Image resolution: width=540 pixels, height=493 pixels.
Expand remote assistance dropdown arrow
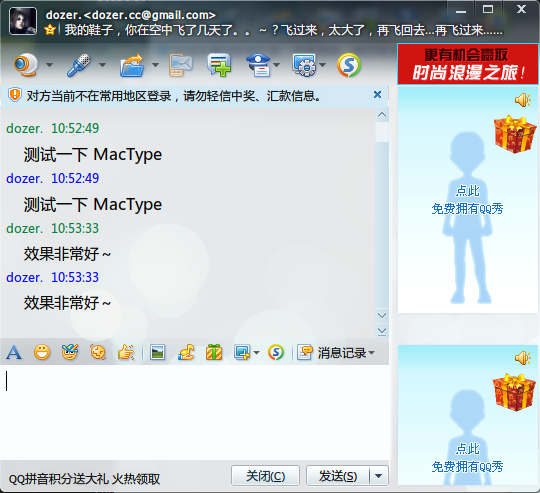click(323, 64)
